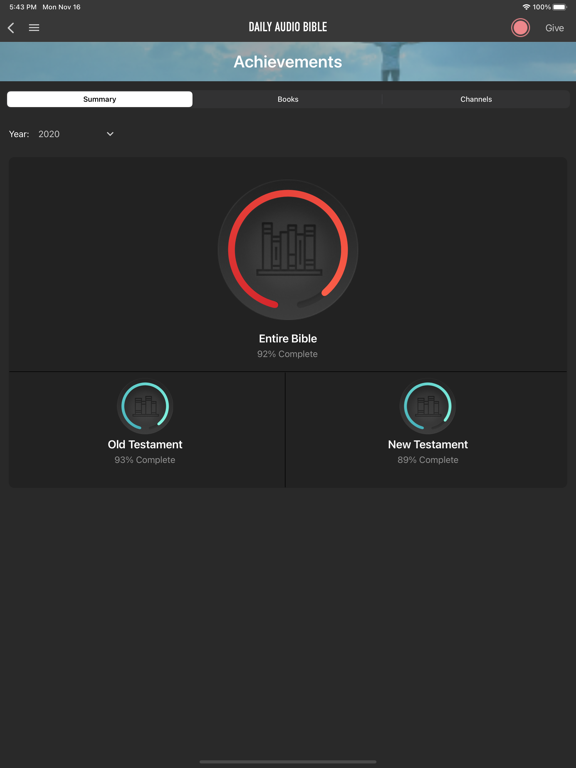Tap the home indicator bar

[288, 762]
